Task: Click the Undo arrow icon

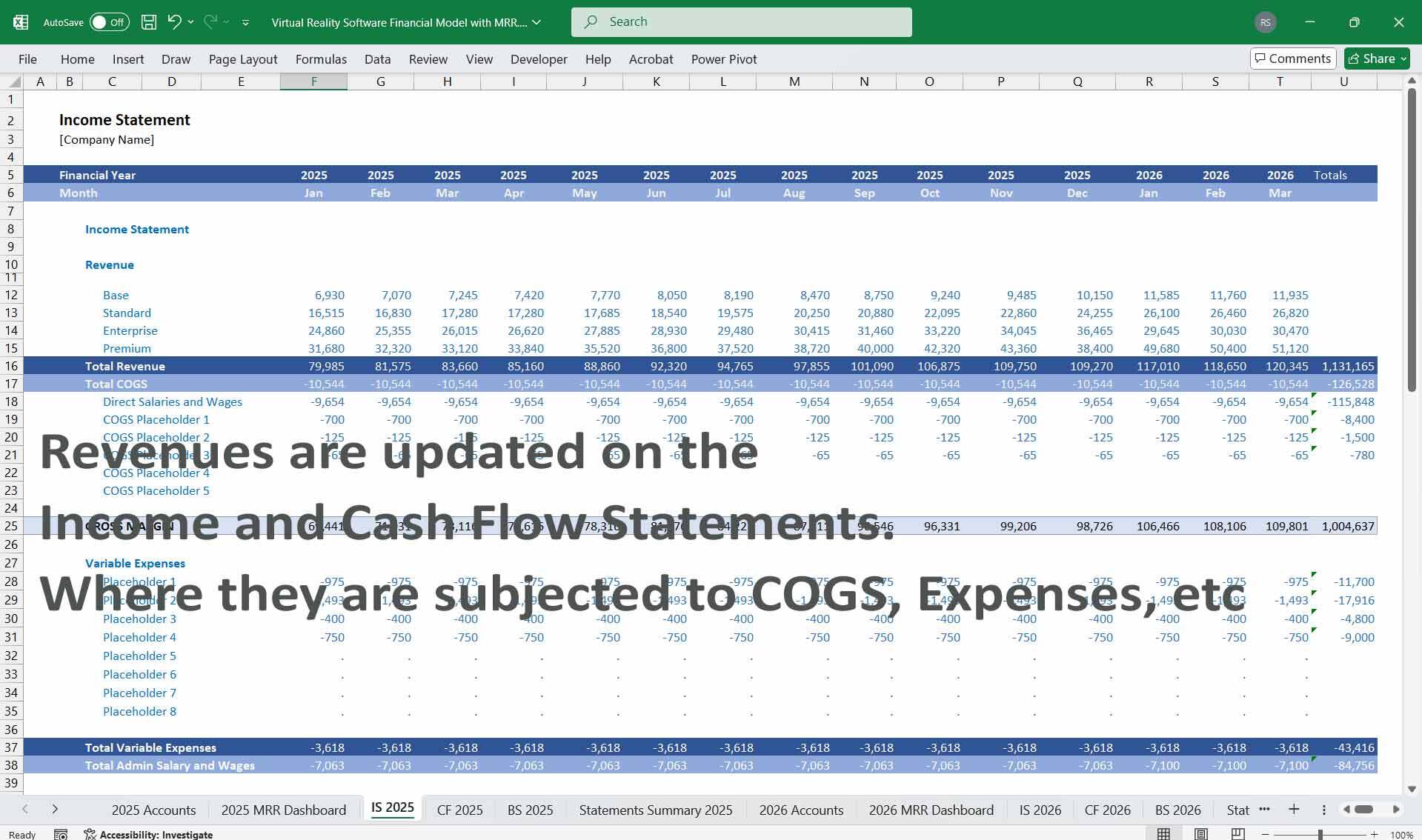Action: click(x=174, y=21)
